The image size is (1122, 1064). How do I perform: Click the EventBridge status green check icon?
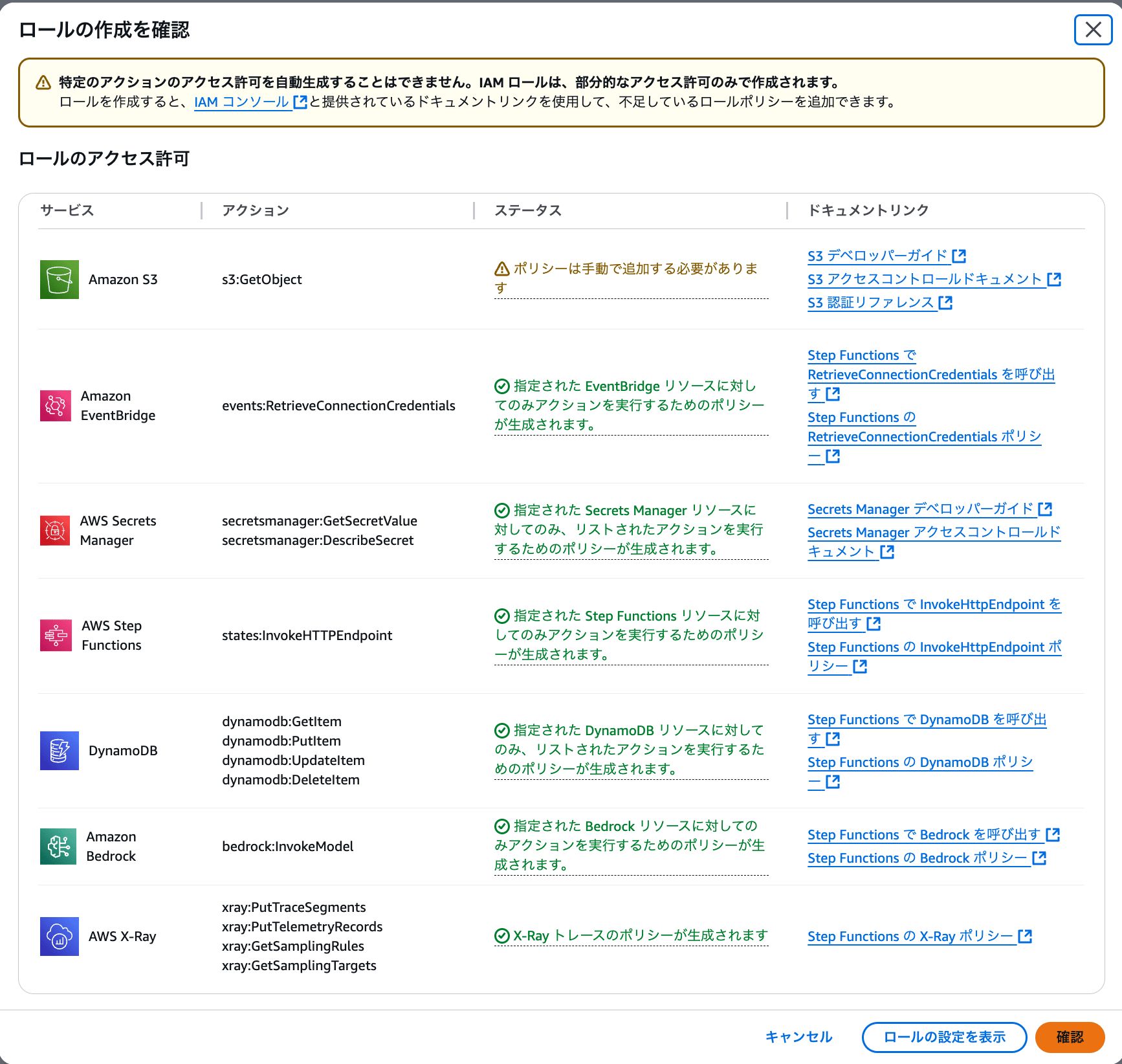click(x=502, y=386)
